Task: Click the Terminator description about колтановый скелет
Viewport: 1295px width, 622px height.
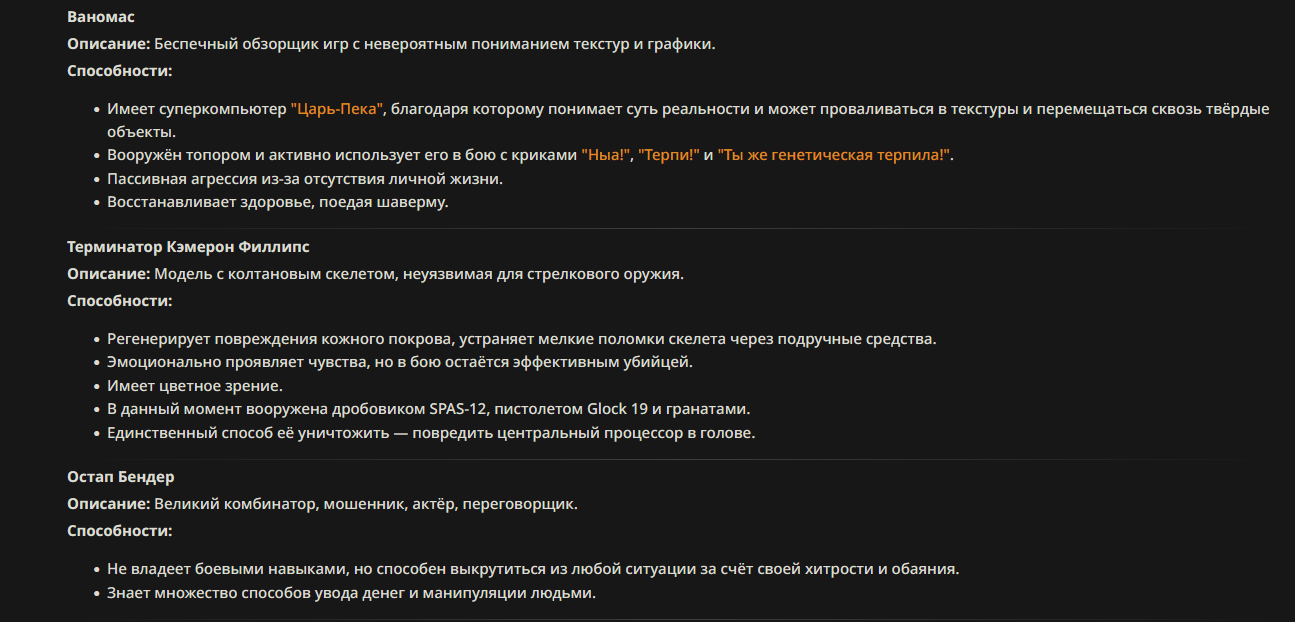Action: pyautogui.click(x=375, y=274)
